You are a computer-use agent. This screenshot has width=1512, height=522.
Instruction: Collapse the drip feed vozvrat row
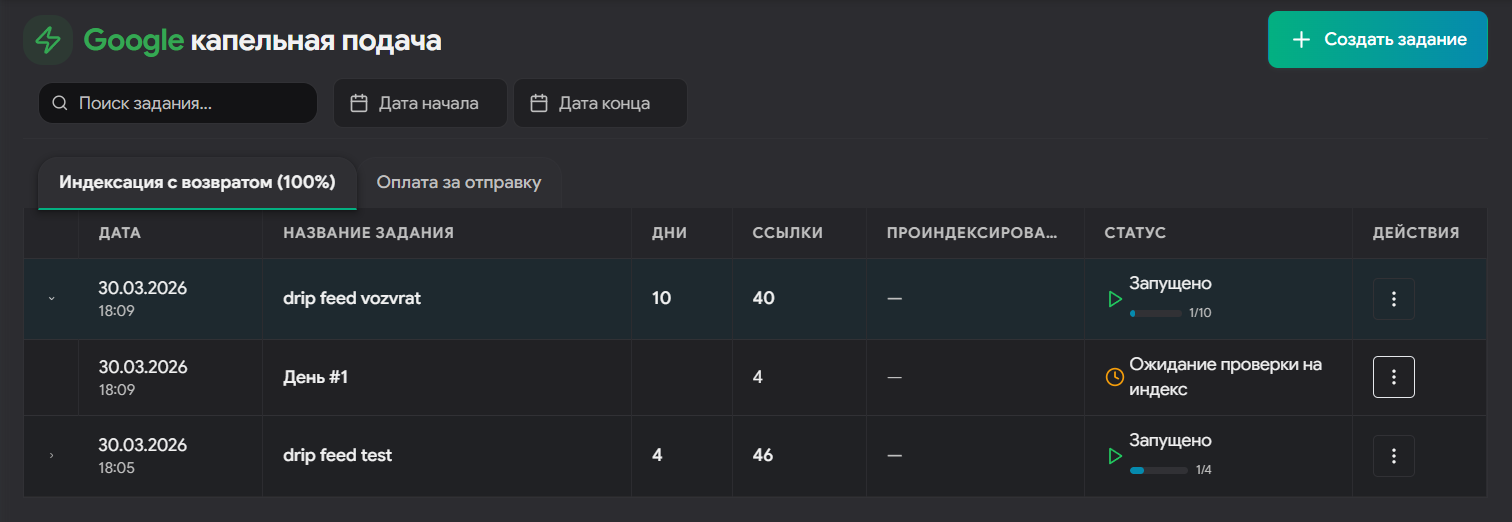(x=52, y=298)
